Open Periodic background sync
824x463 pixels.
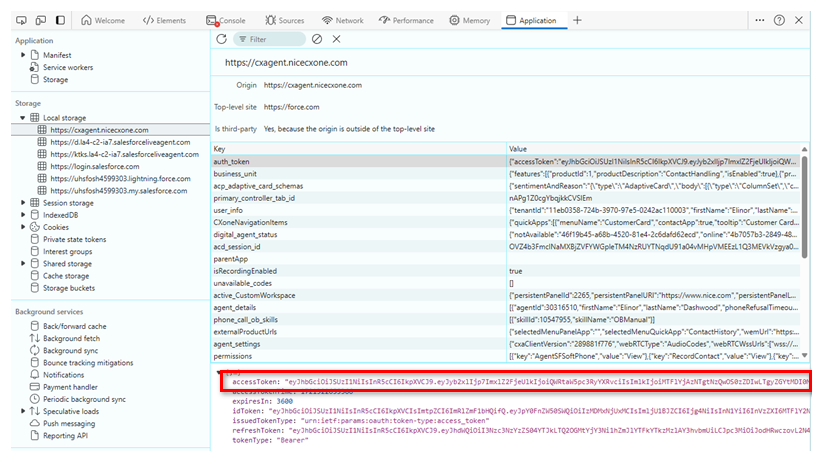[84, 399]
